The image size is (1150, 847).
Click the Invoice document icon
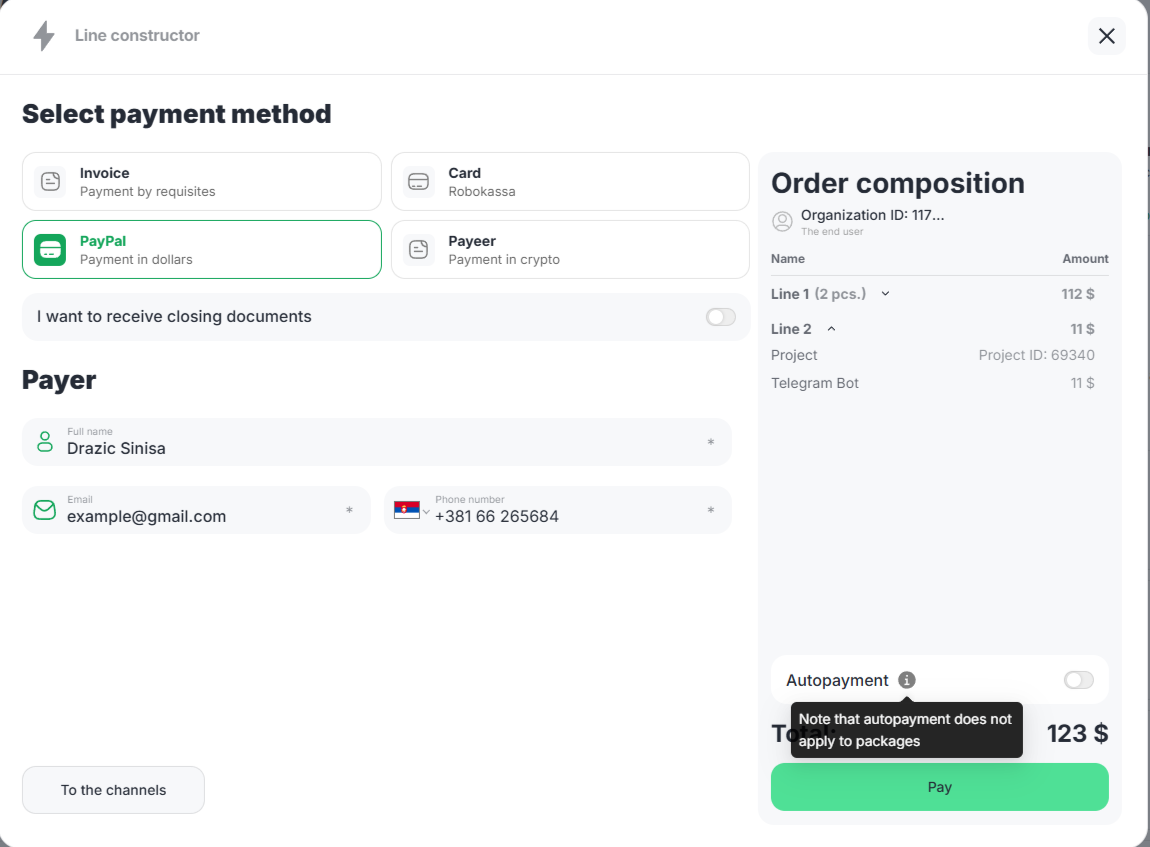coord(50,181)
